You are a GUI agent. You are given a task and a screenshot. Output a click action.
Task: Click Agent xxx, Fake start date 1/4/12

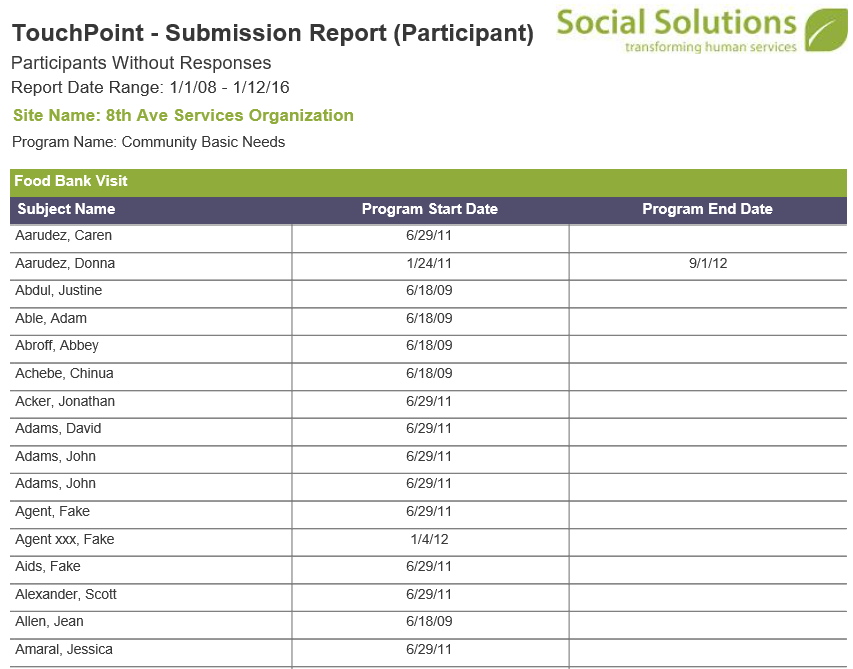pyautogui.click(x=429, y=540)
